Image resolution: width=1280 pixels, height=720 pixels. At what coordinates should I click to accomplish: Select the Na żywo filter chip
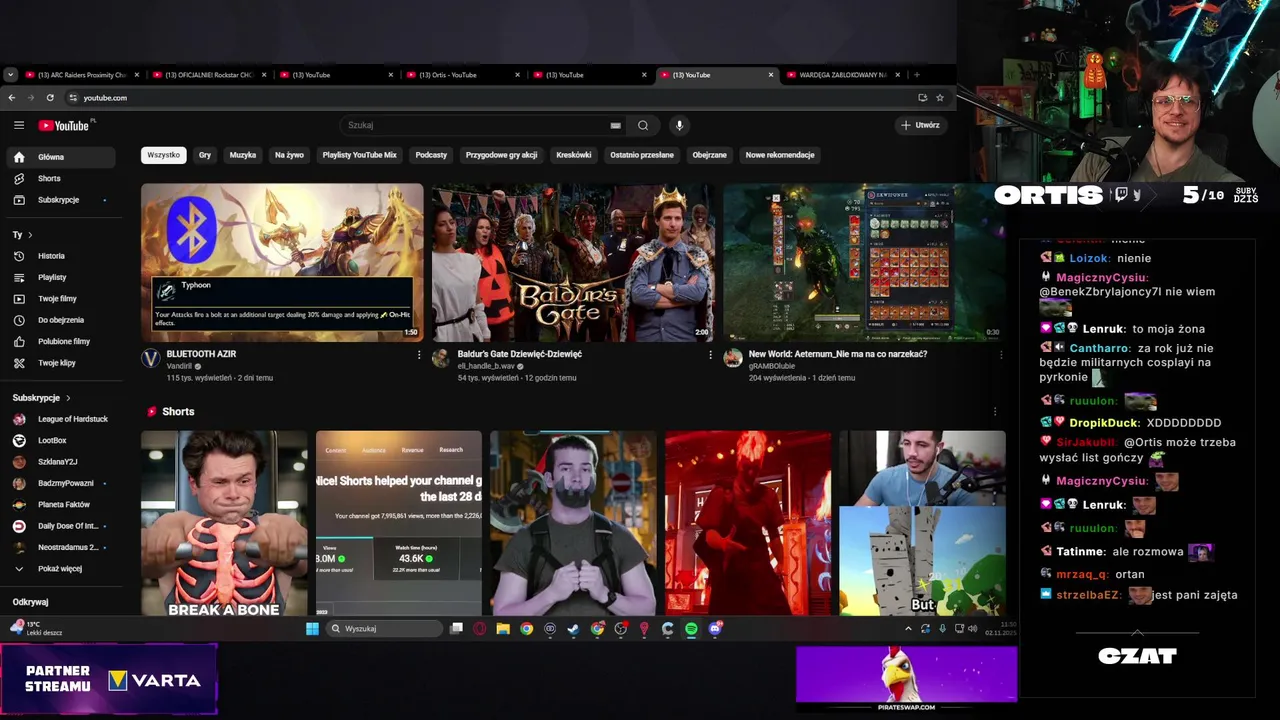click(289, 155)
